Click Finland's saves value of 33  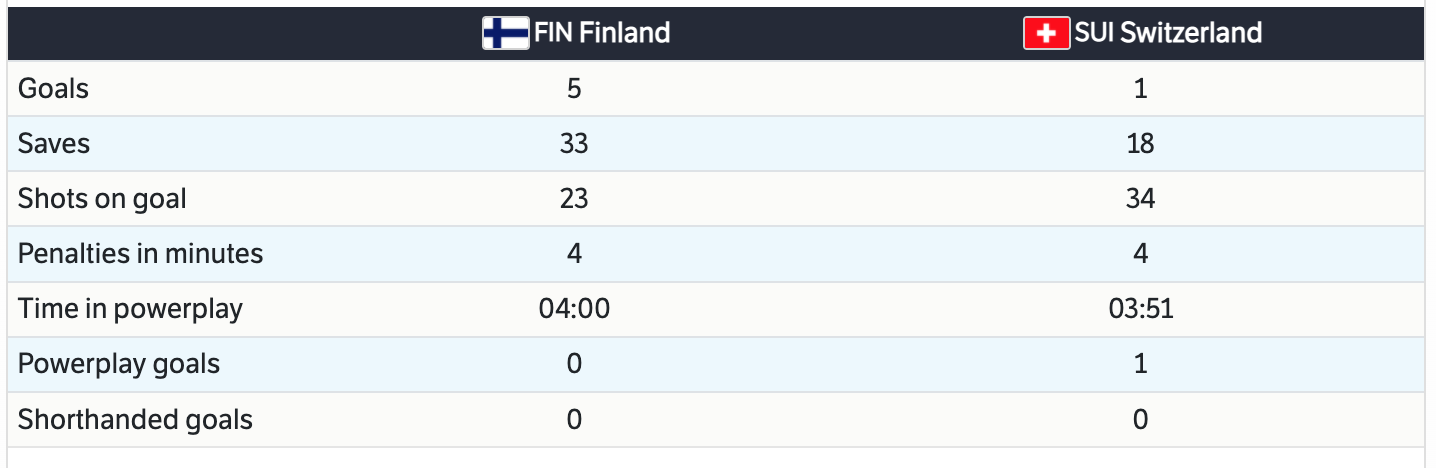coord(574,144)
